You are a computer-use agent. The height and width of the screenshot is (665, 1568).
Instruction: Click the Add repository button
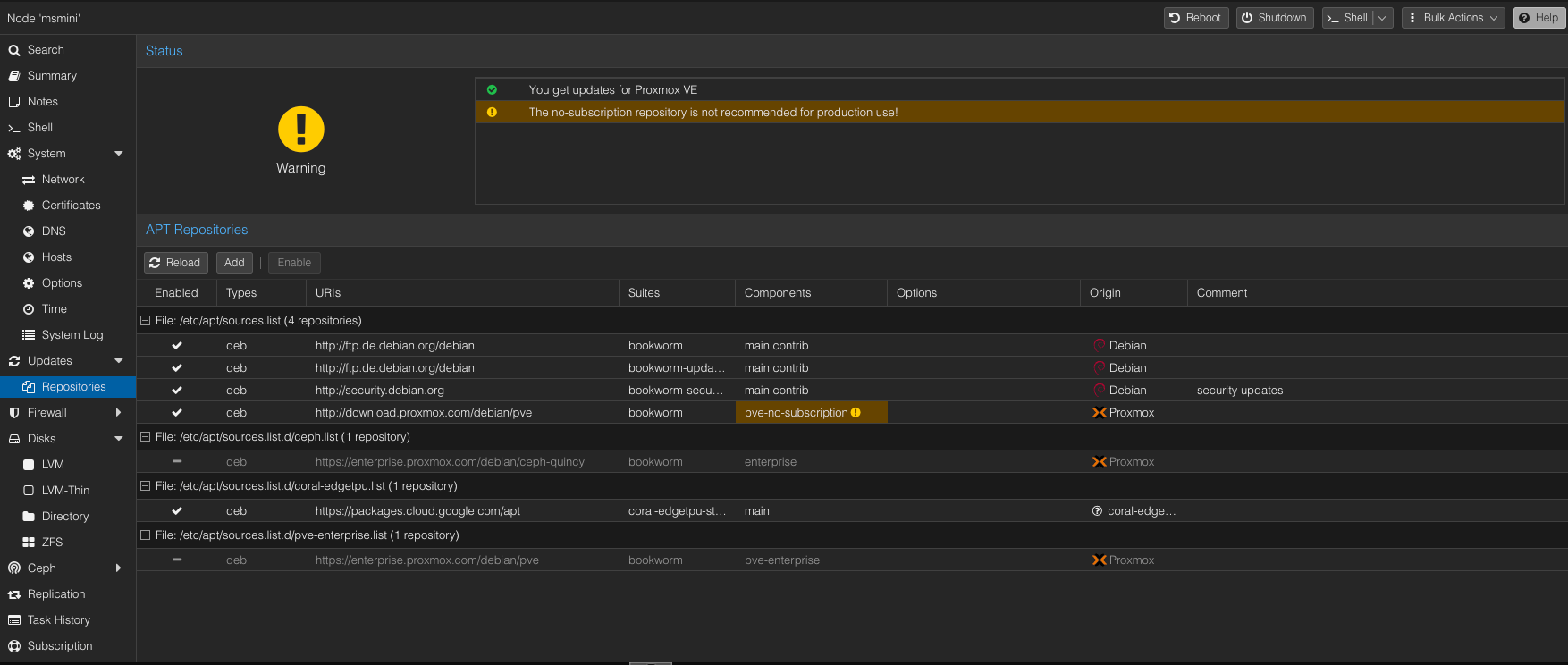(234, 263)
